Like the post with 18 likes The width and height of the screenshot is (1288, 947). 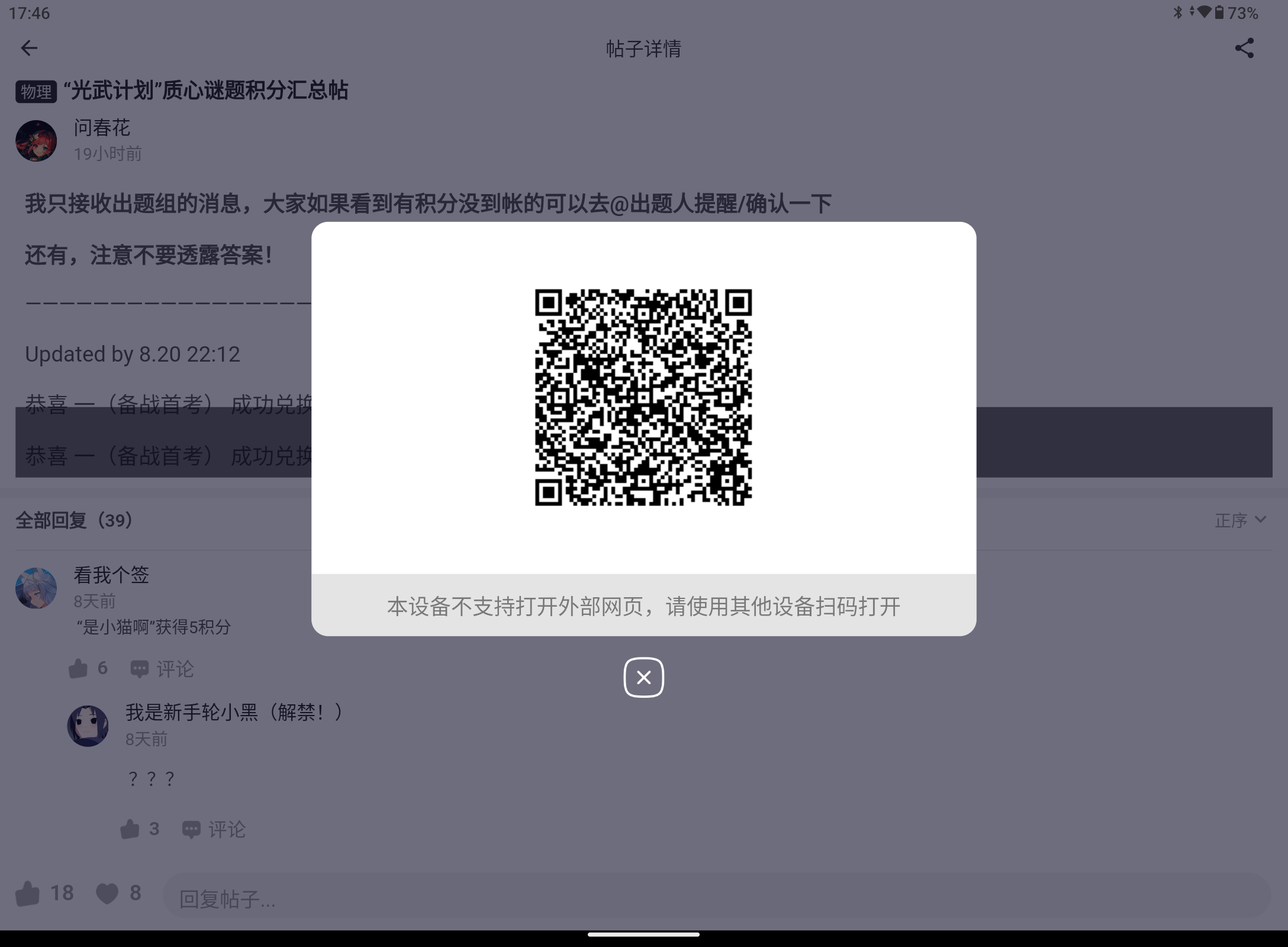tap(44, 893)
